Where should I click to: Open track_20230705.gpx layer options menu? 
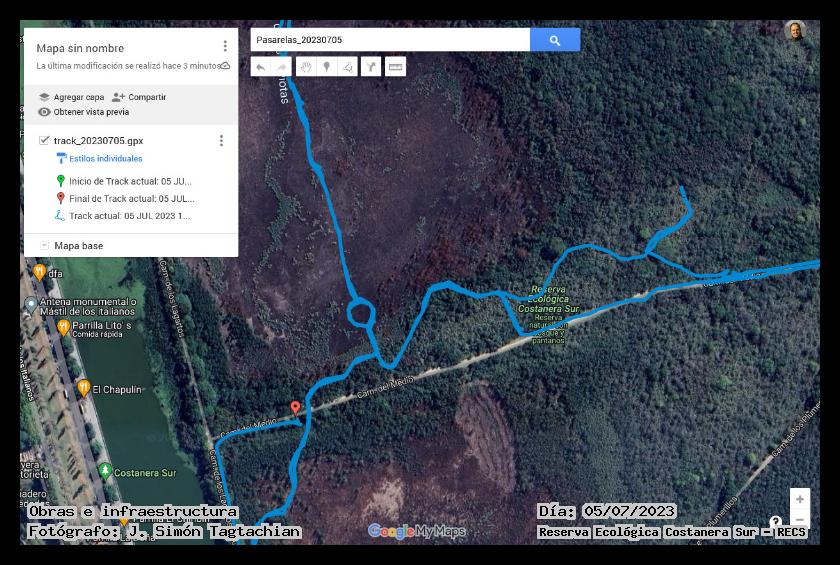(221, 141)
